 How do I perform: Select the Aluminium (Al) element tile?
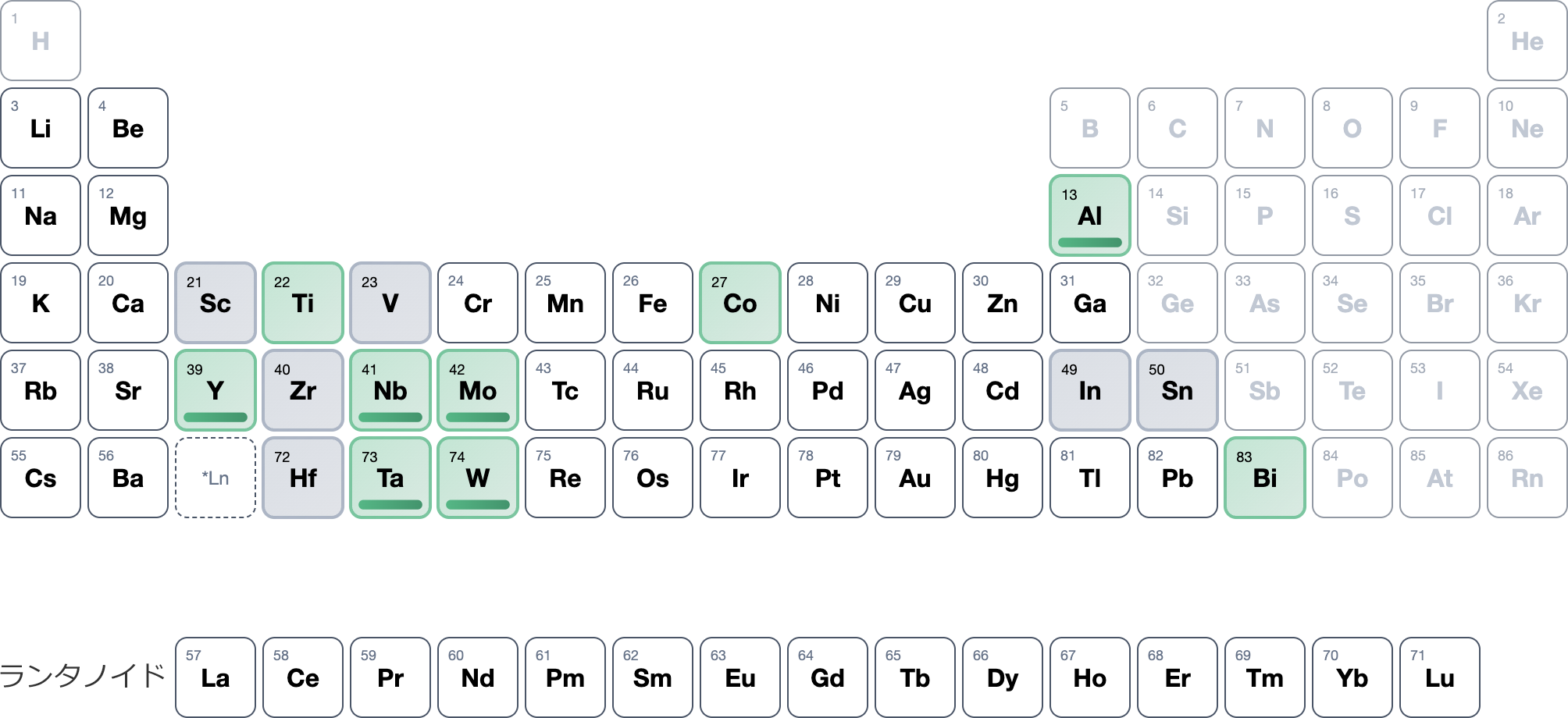(1089, 215)
